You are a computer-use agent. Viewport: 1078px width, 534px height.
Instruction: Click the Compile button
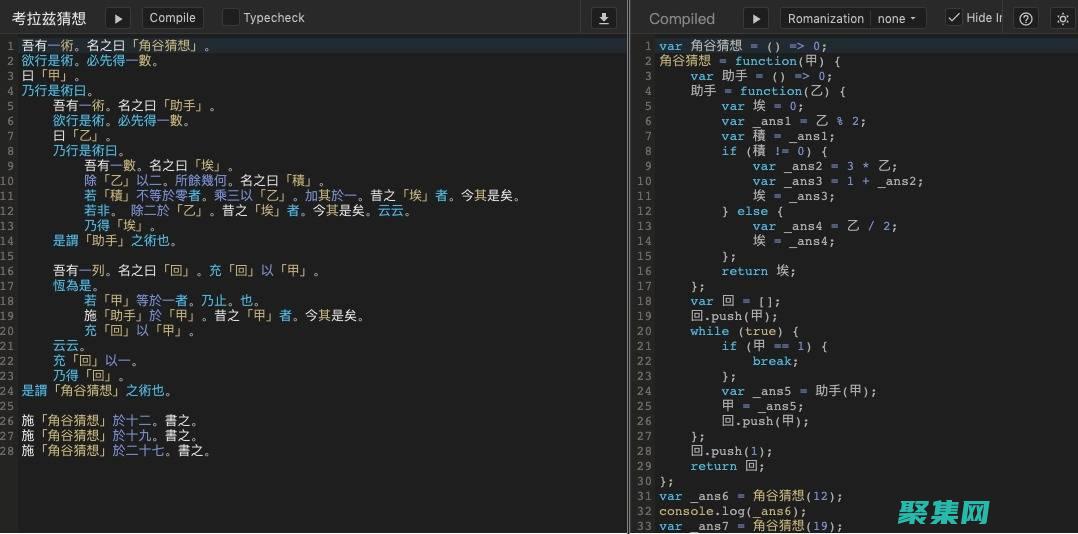173,18
